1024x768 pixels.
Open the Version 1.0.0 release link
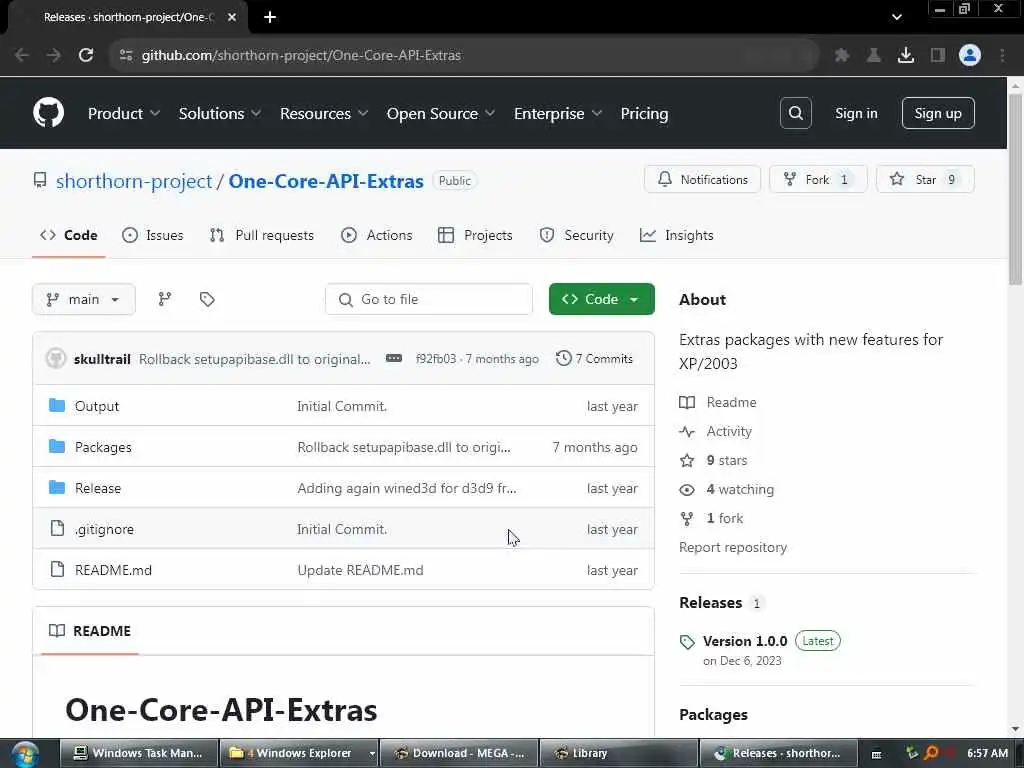click(745, 641)
